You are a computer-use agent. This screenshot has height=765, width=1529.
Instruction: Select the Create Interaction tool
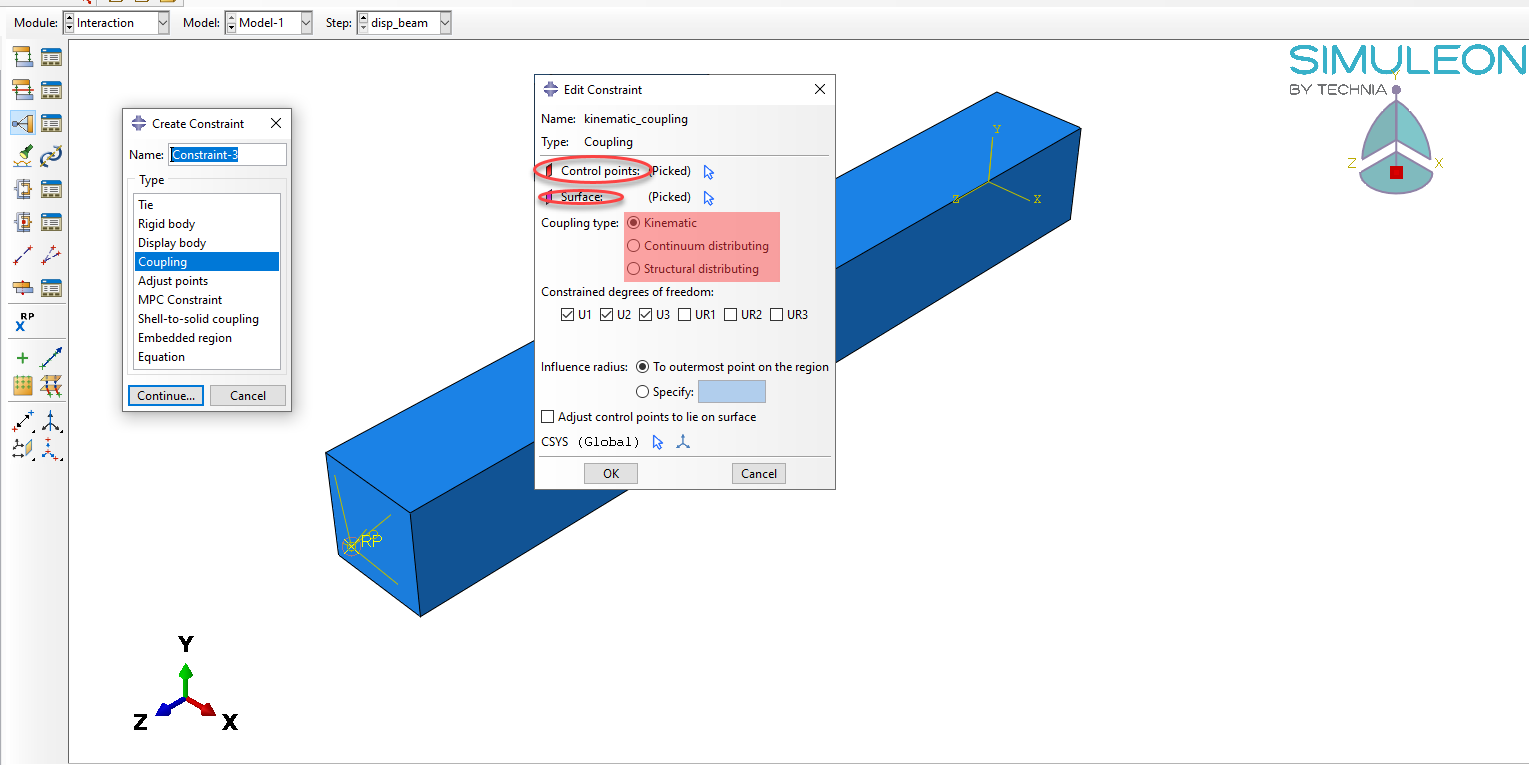tap(22, 57)
